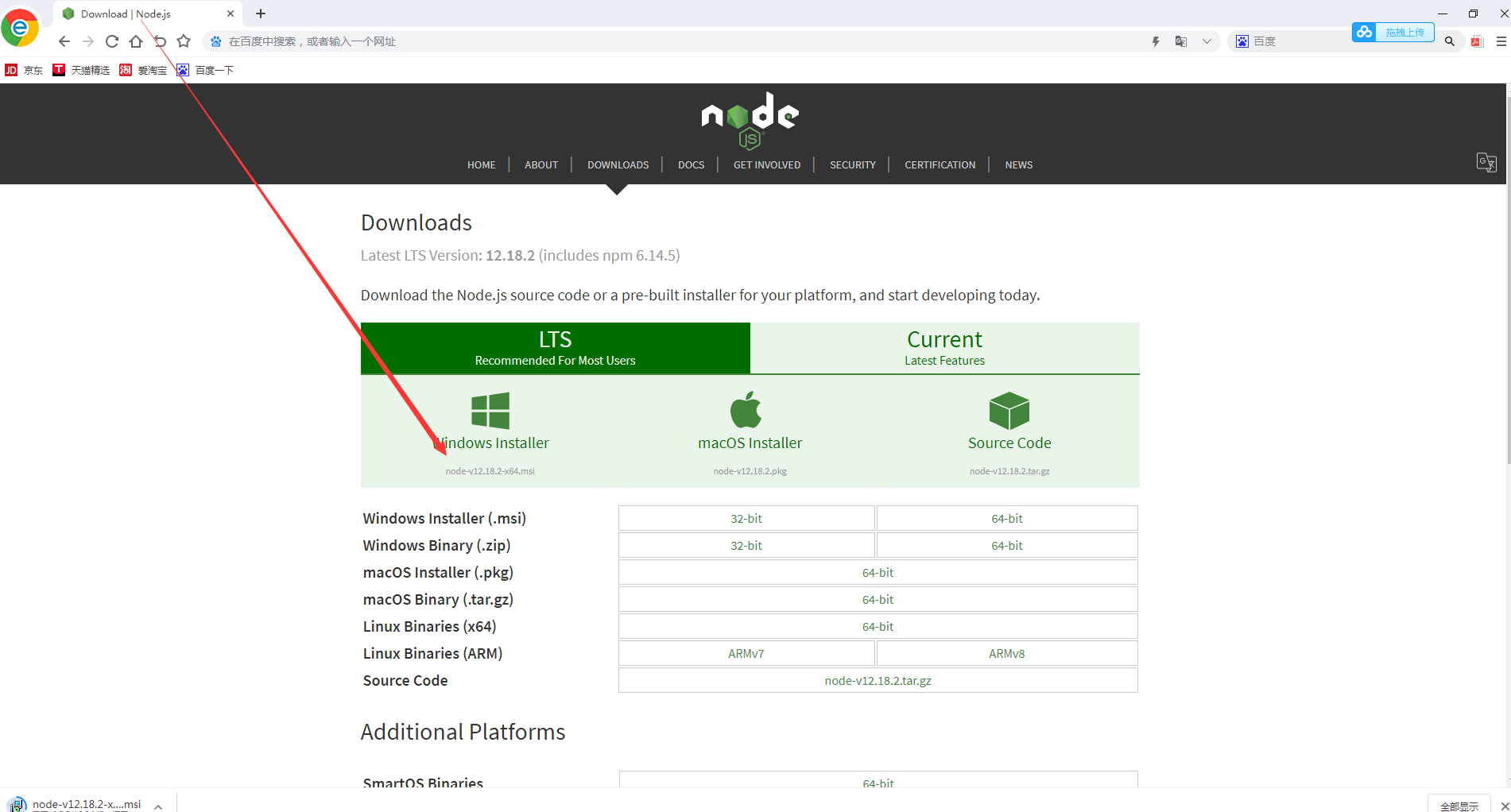1511x812 pixels.
Task: Download Linux Binaries ARMv7
Action: pyautogui.click(x=746, y=653)
